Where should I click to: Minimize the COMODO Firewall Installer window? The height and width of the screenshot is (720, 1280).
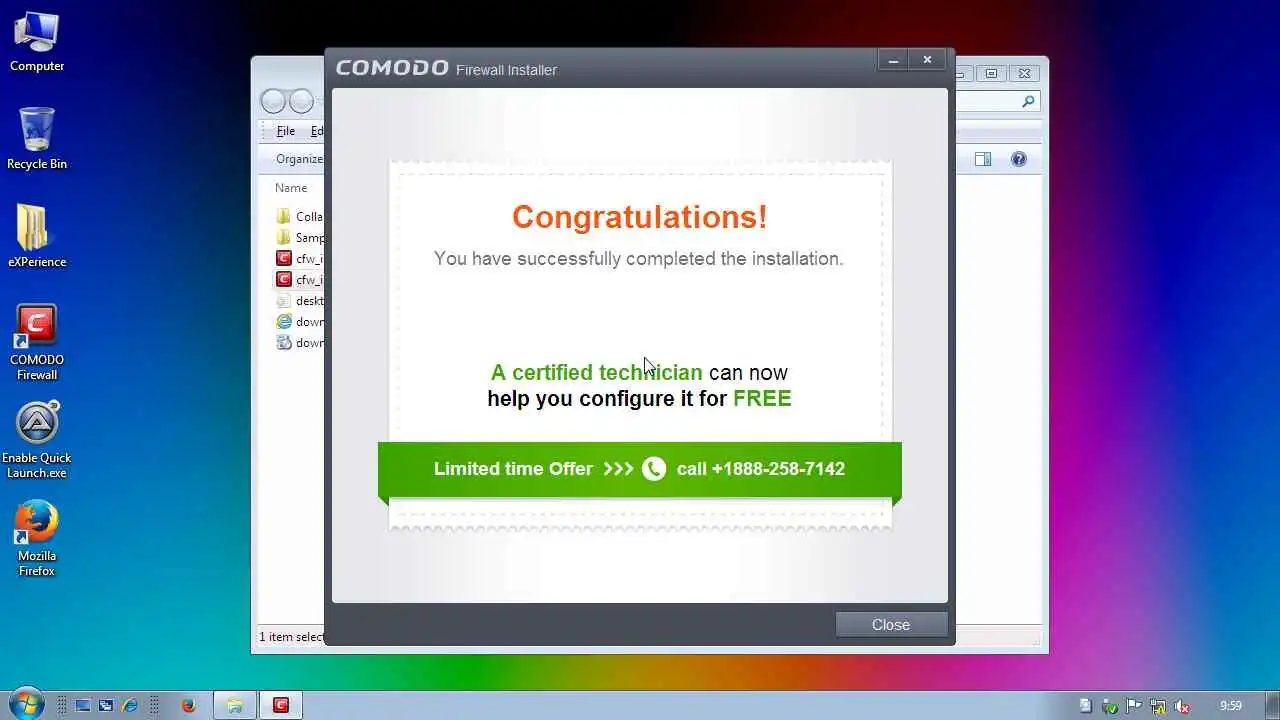(x=894, y=60)
